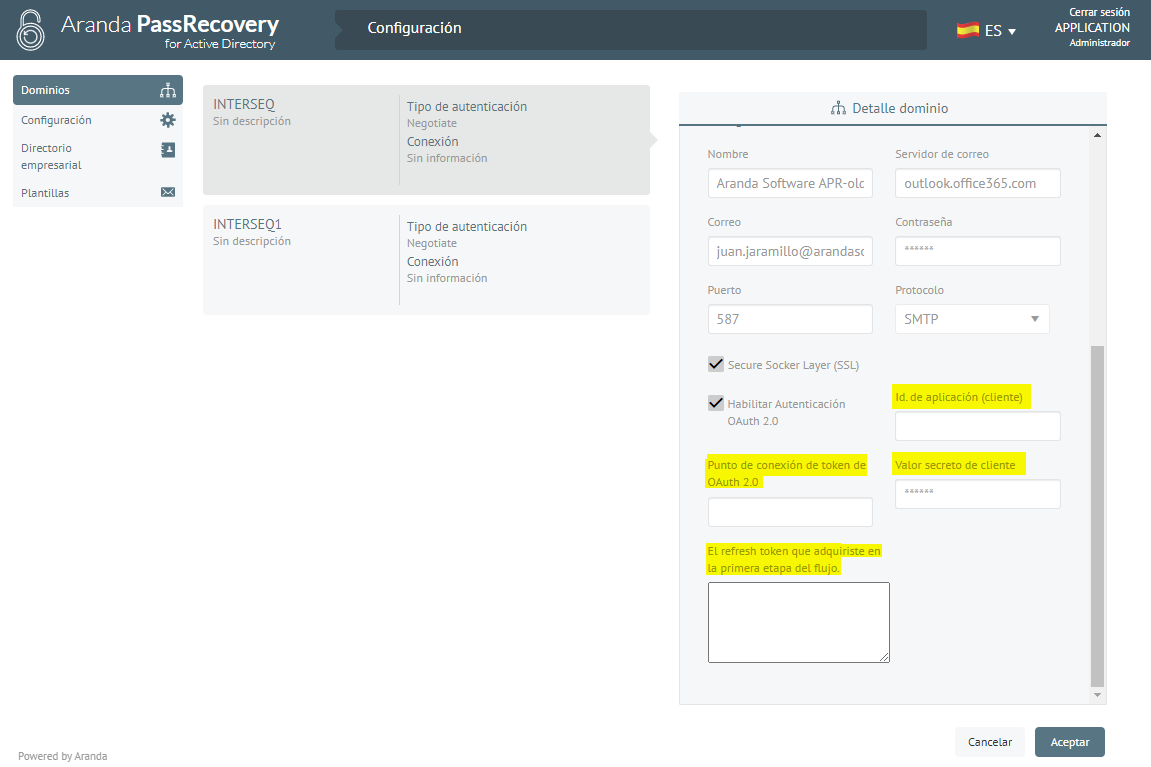The width and height of the screenshot is (1151, 767).
Task: Click the Puerto field showing 587
Action: tap(790, 319)
